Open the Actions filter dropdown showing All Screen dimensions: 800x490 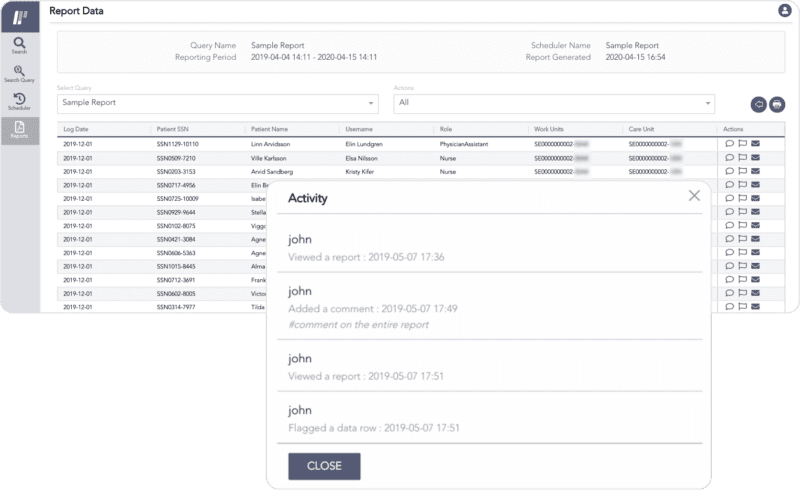554,103
